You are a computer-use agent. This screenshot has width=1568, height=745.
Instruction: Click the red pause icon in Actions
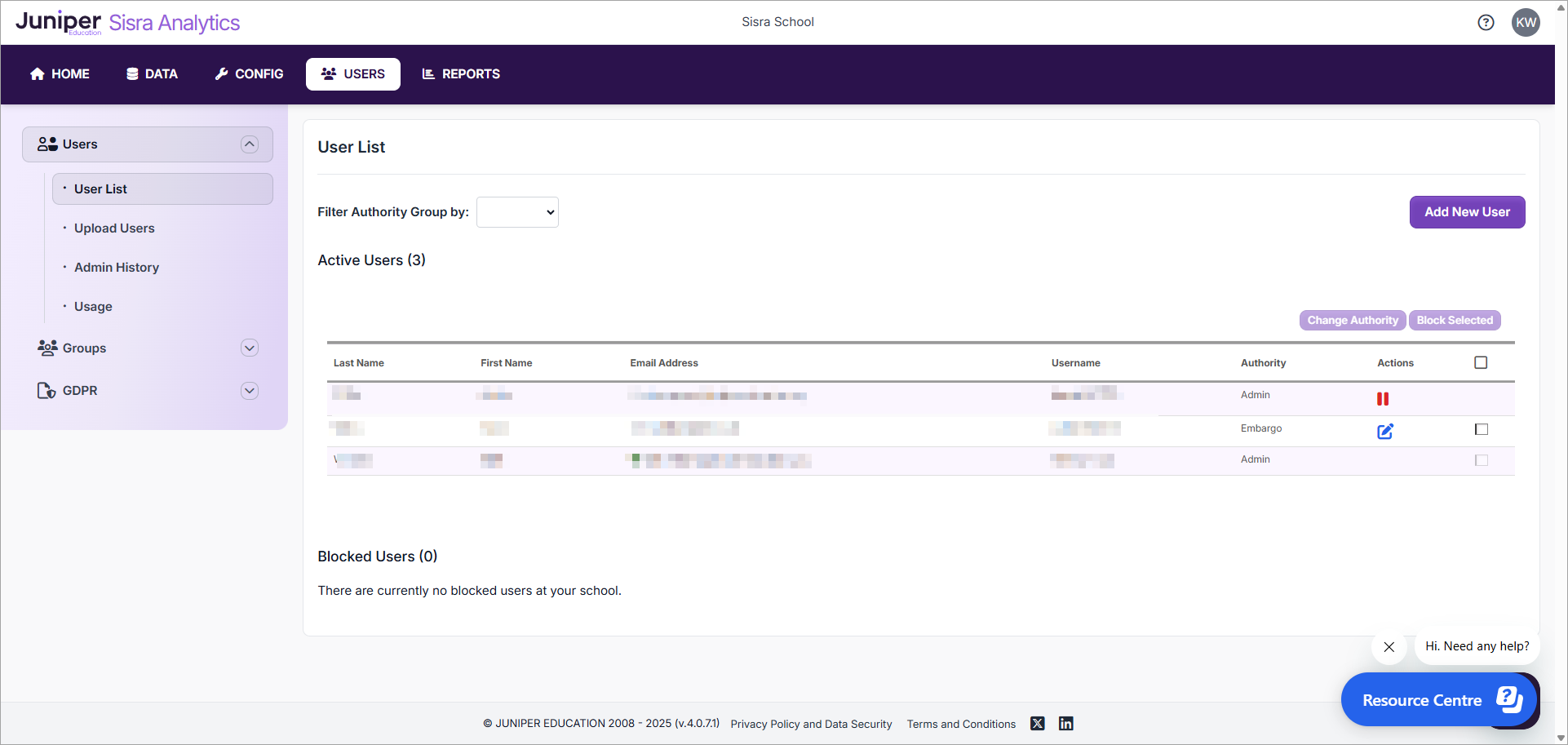(1383, 399)
